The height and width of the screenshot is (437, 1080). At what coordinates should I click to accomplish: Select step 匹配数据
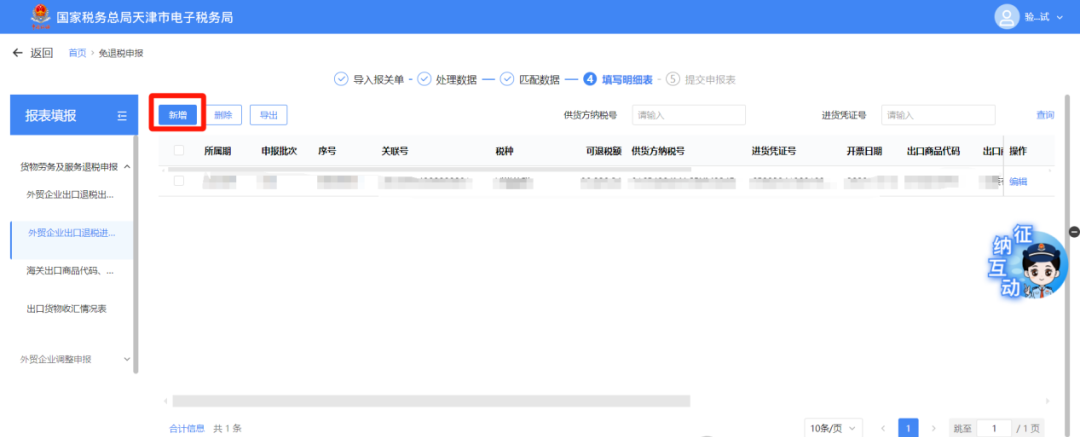pos(530,79)
